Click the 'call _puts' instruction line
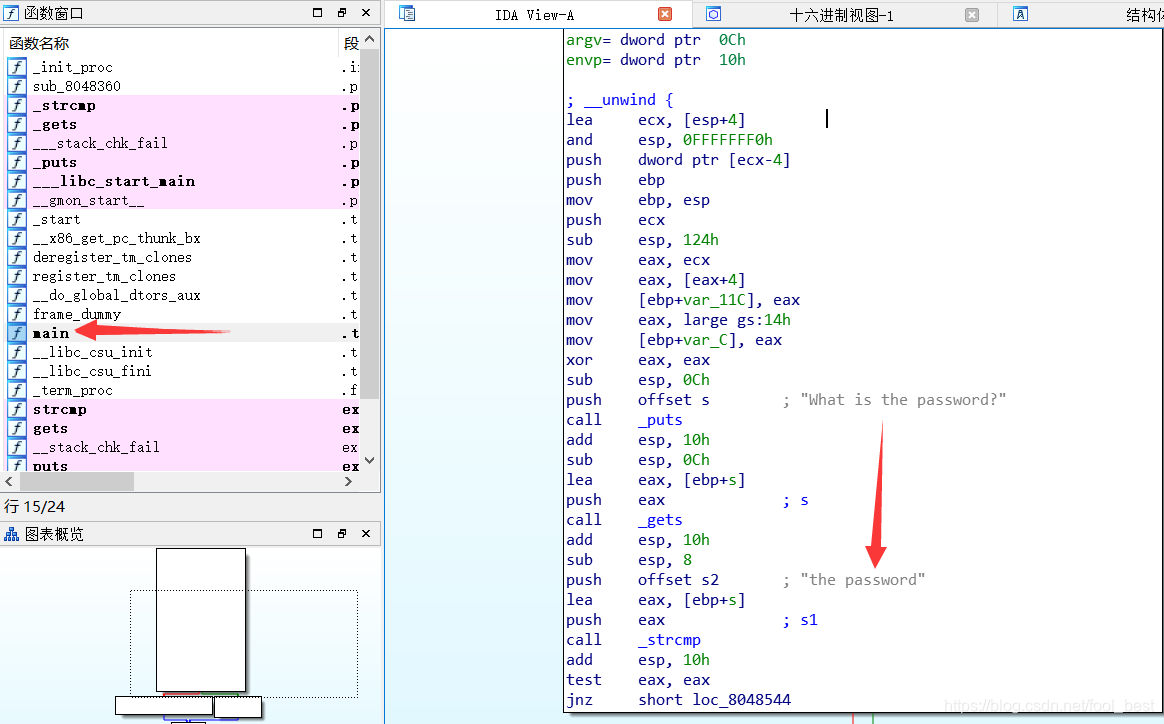 (x=624, y=420)
